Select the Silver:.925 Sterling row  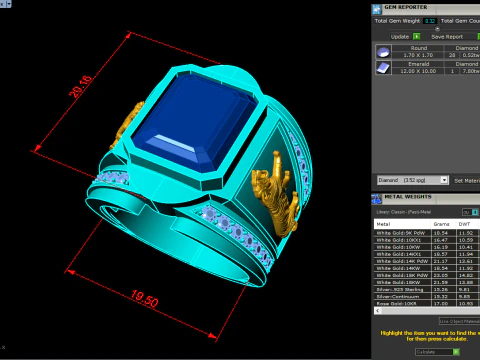[426, 289]
